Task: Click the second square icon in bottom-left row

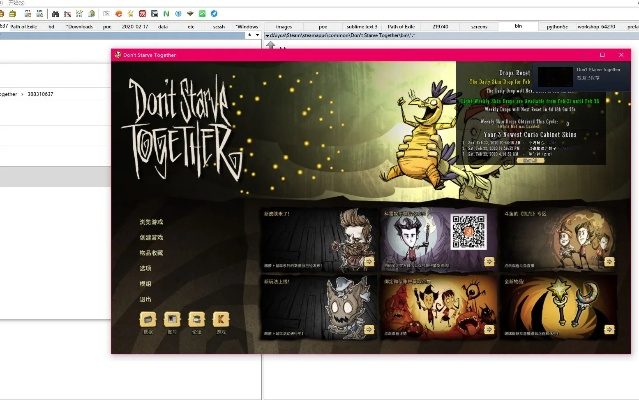Action: (x=172, y=319)
